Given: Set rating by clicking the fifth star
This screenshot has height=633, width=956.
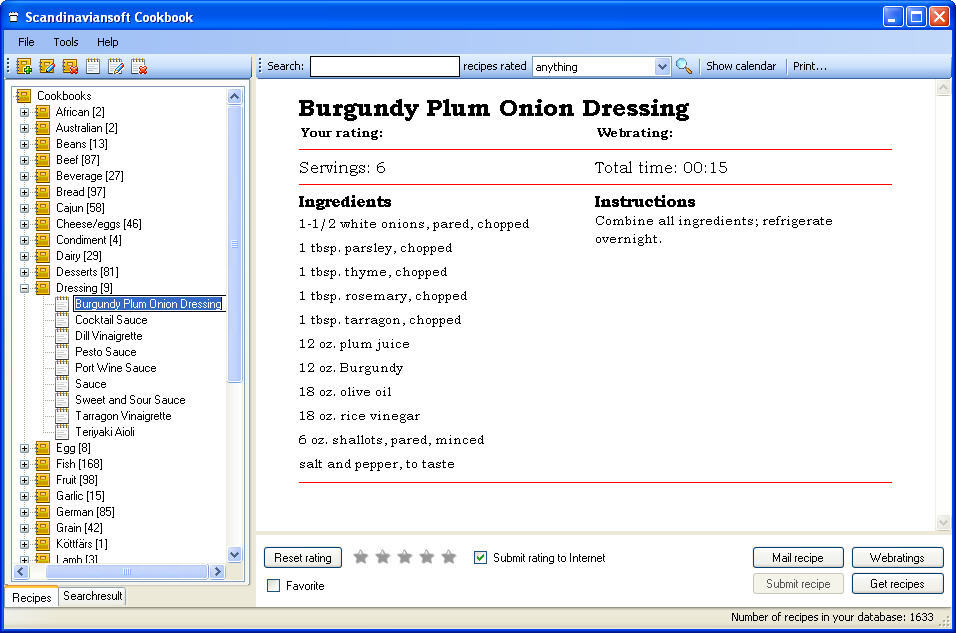Looking at the screenshot, I should point(448,557).
